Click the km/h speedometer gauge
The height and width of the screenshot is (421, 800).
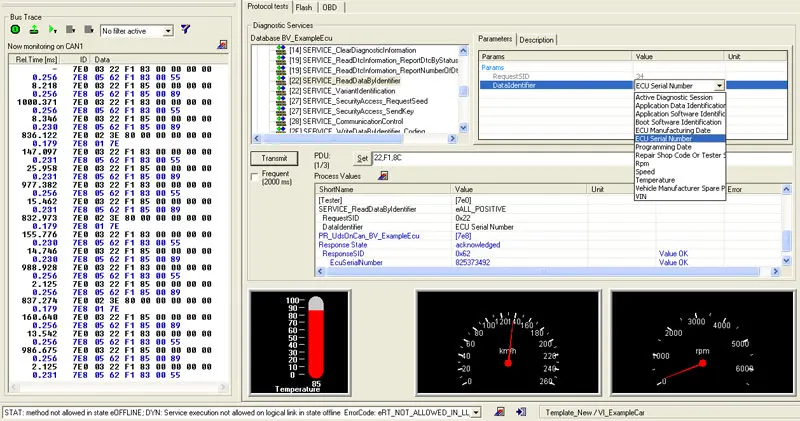(x=508, y=342)
